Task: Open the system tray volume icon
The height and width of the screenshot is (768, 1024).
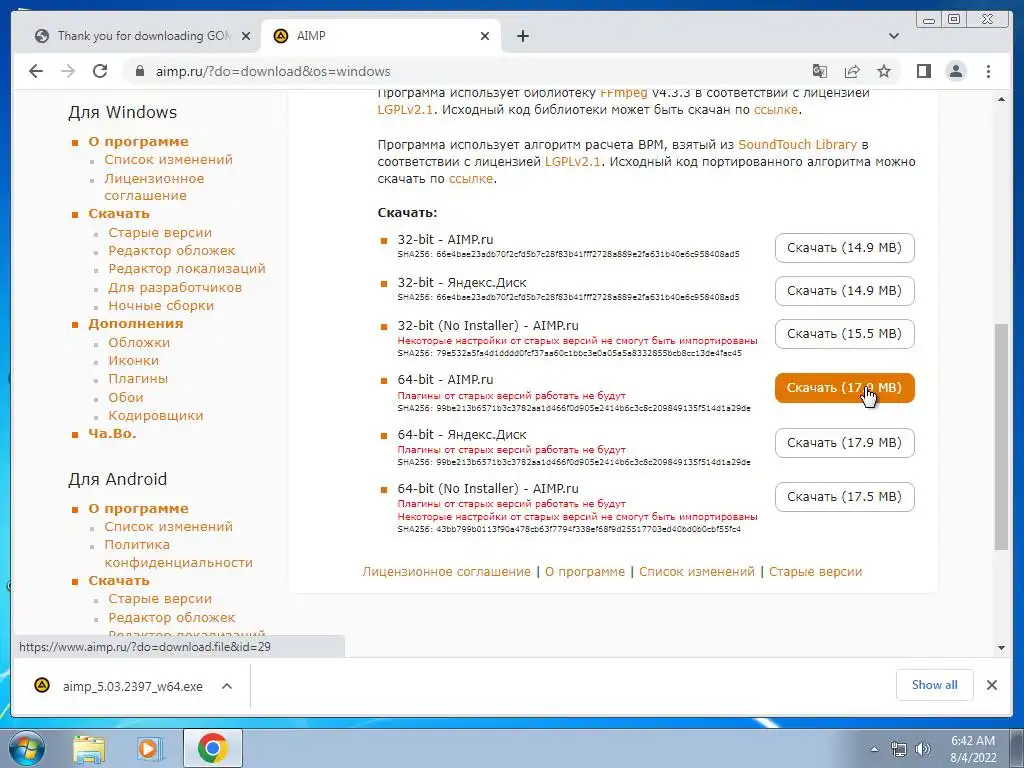Action: [923, 749]
